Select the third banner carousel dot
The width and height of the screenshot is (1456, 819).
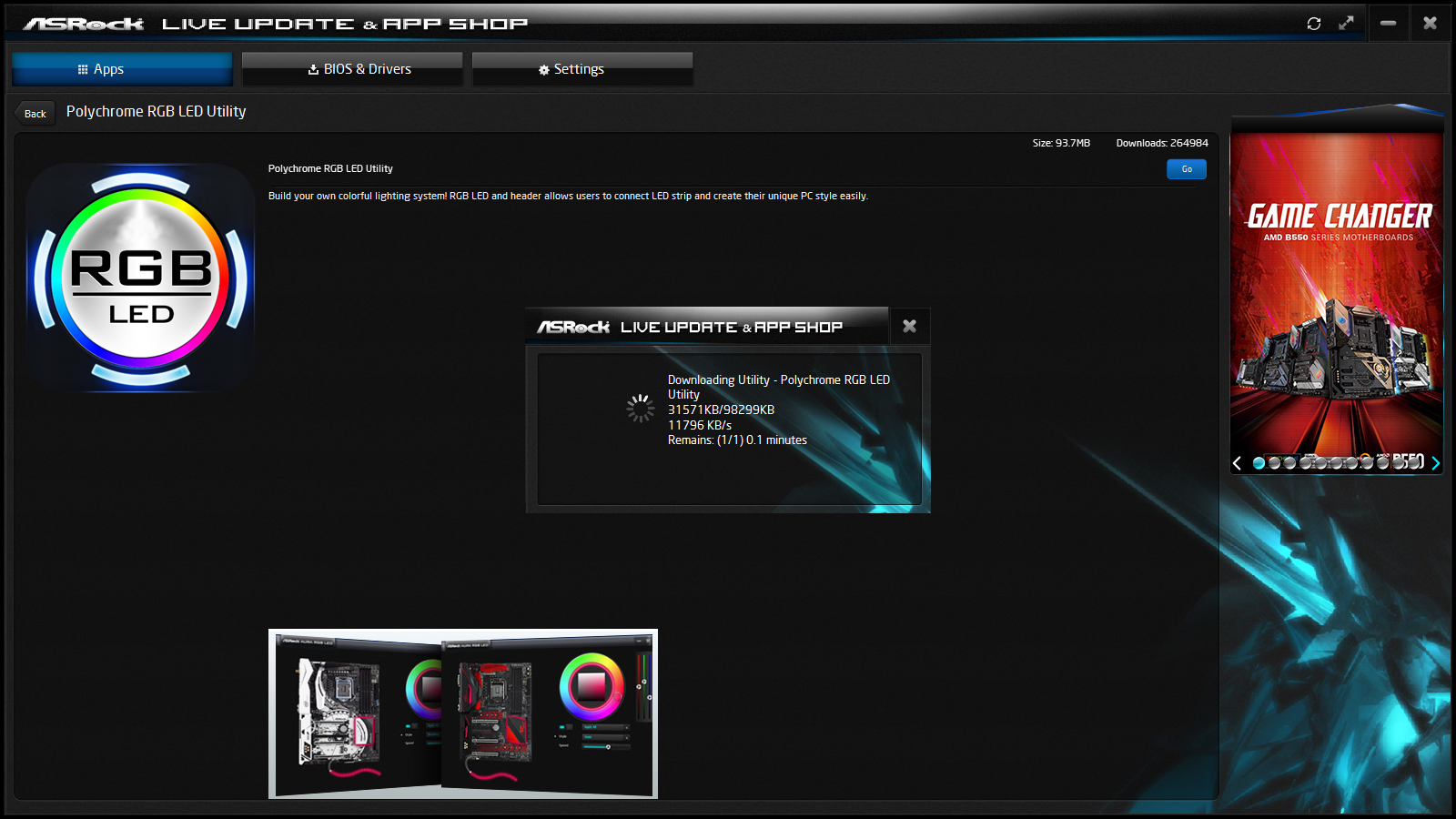pos(1289,463)
